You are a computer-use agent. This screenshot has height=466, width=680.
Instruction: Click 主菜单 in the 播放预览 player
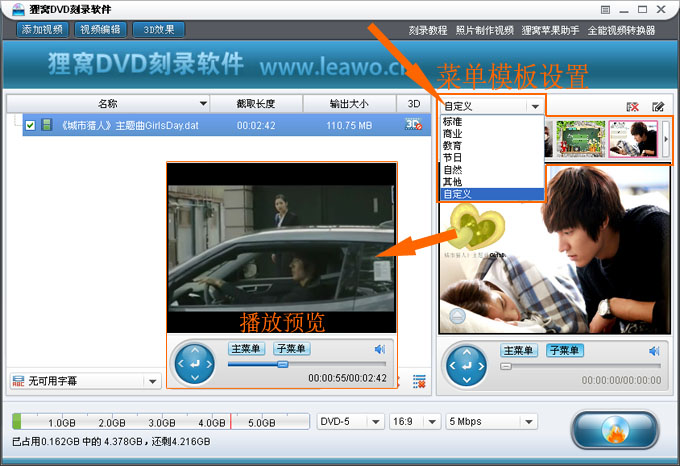246,349
